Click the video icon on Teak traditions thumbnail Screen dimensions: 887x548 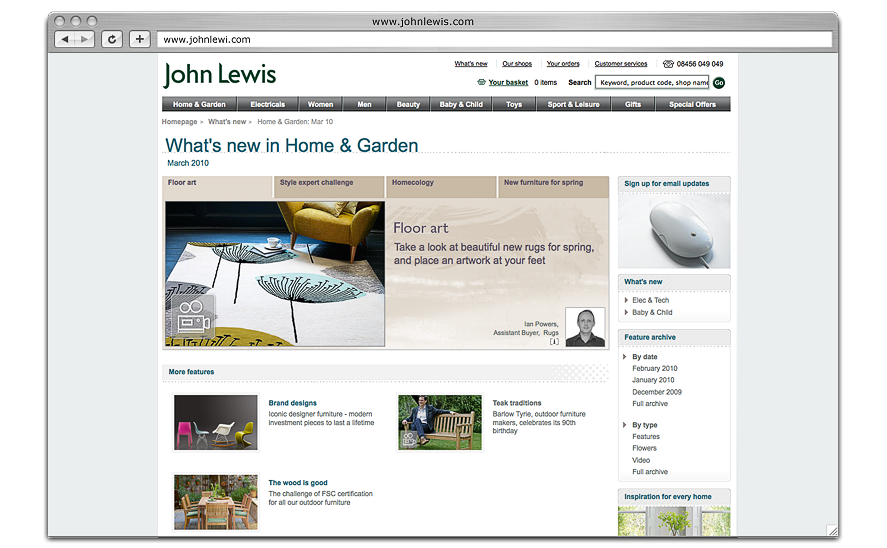(408, 438)
